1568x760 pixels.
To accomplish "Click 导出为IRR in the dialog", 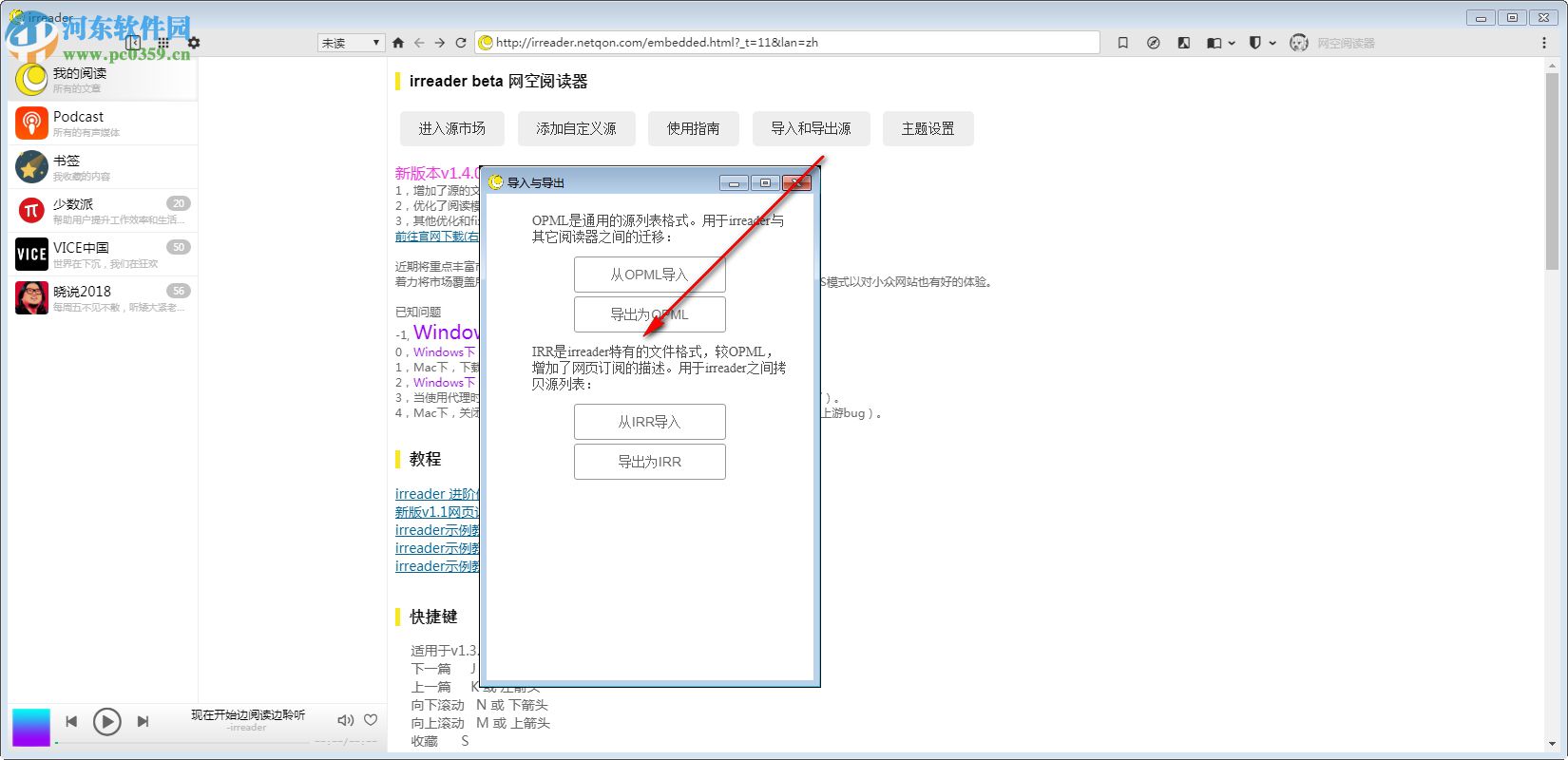I will pyautogui.click(x=650, y=462).
